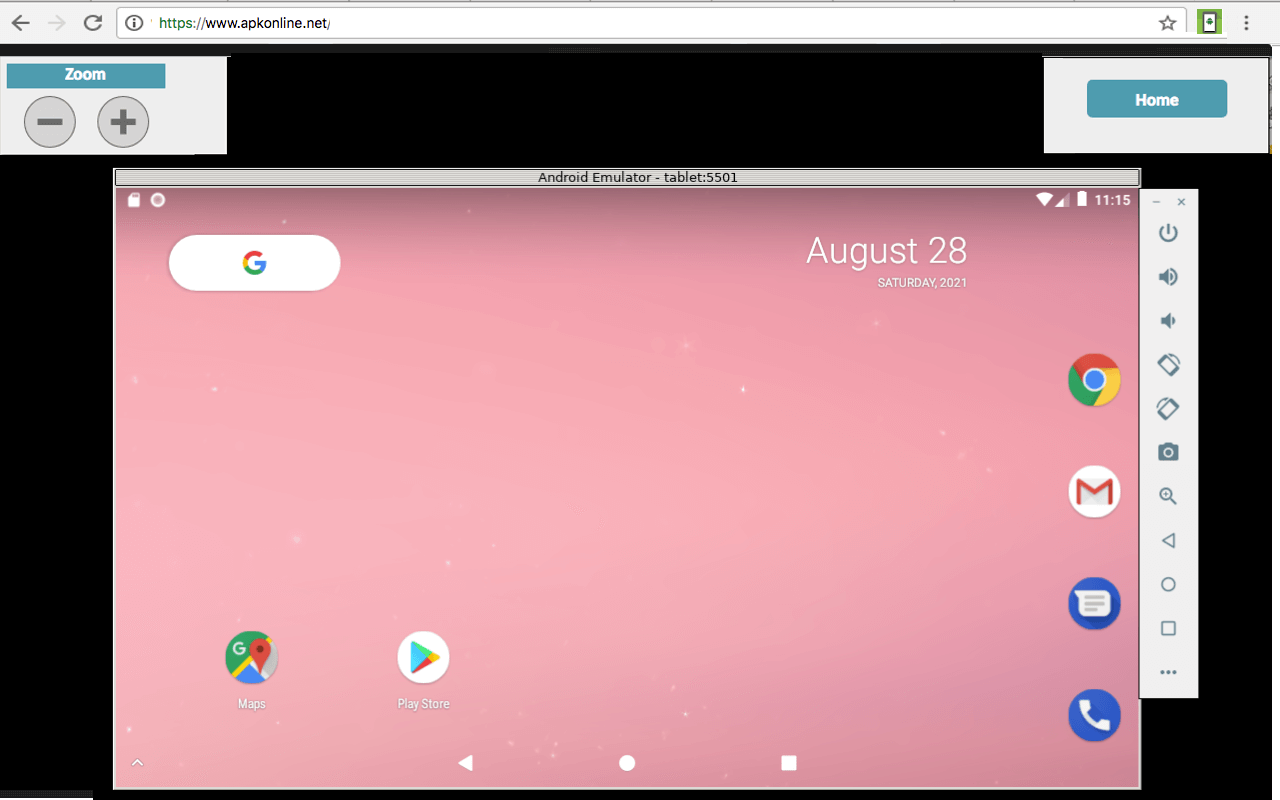Tap the 11:15 clock in status bar
The height and width of the screenshot is (800, 1280).
pos(1112,200)
